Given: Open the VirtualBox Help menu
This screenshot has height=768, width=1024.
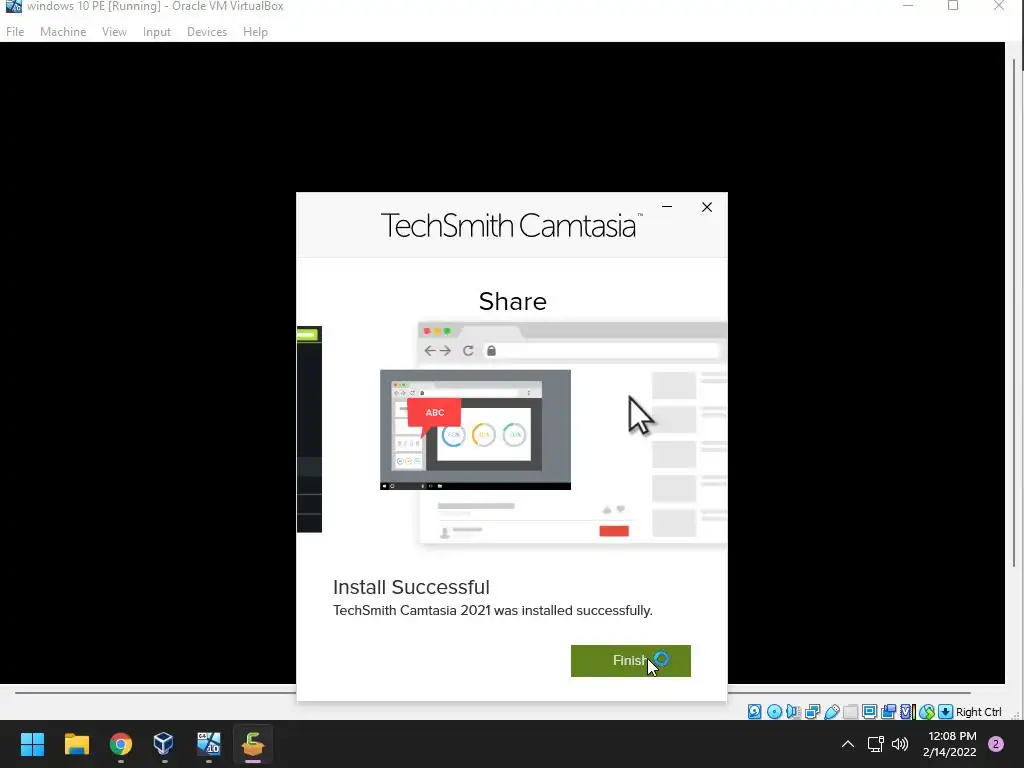Looking at the screenshot, I should [255, 31].
